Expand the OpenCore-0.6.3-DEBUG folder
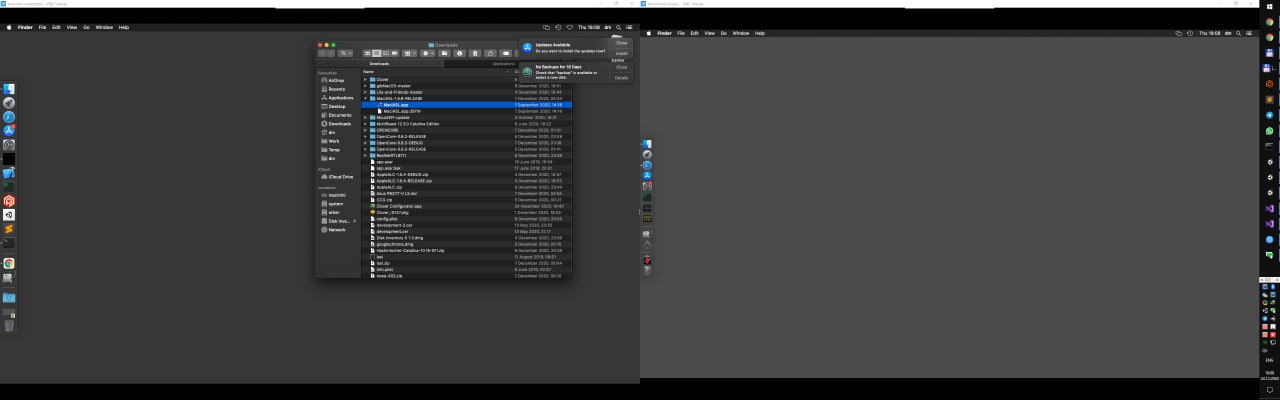This screenshot has width=1280, height=400. tap(365, 143)
